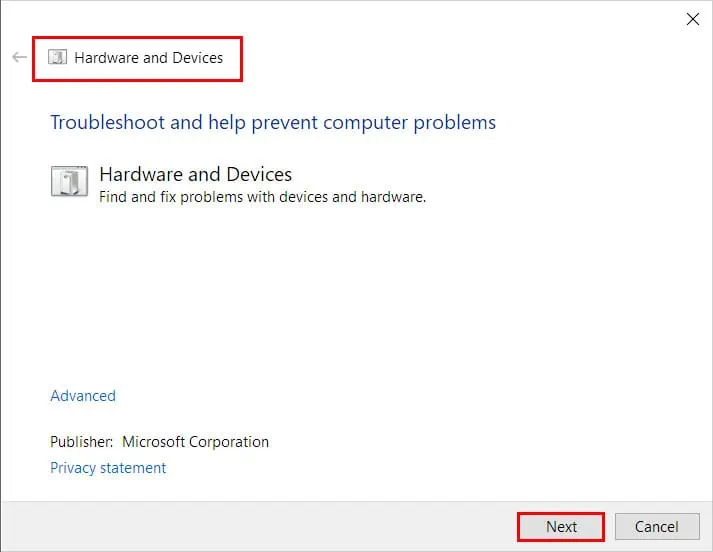Click the Publisher label
The image size is (713, 552).
[81, 442]
